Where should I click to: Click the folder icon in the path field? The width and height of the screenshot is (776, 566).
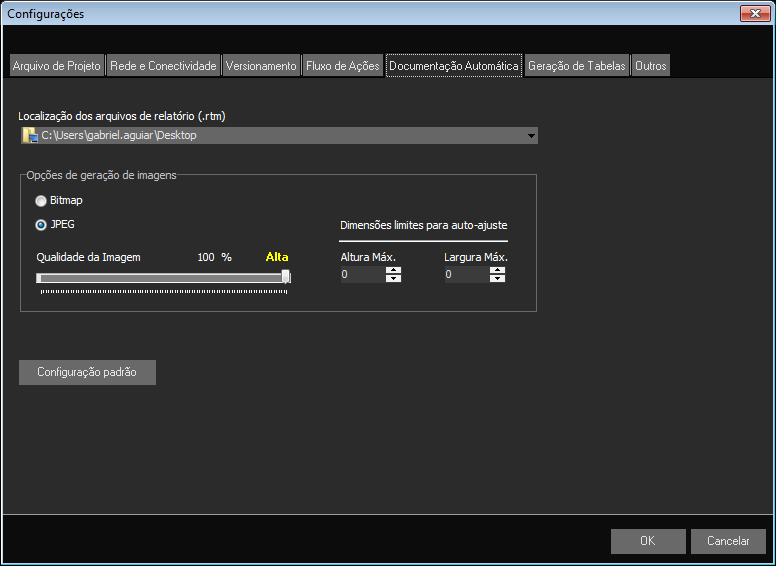[x=29, y=135]
